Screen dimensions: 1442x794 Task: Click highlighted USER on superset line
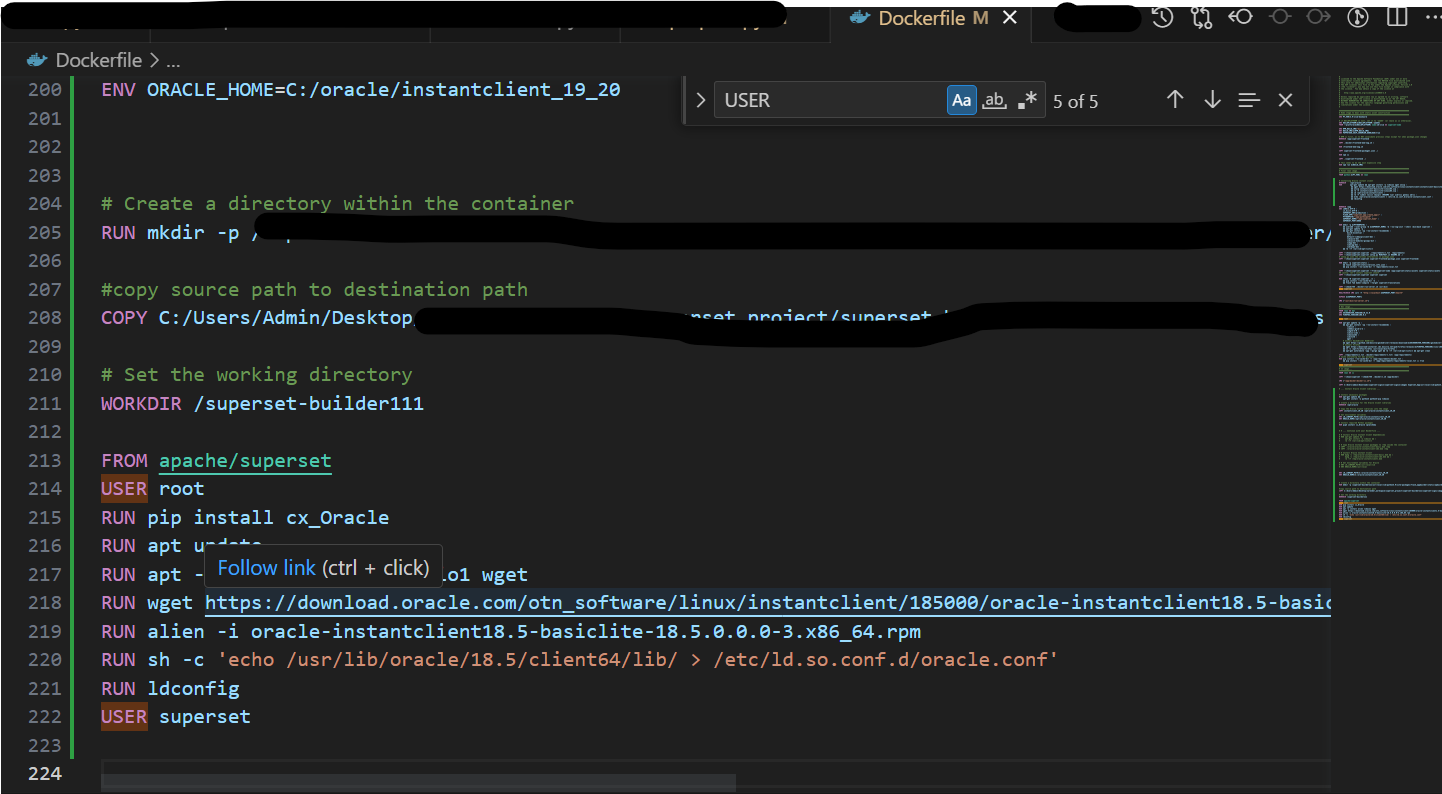(x=124, y=717)
